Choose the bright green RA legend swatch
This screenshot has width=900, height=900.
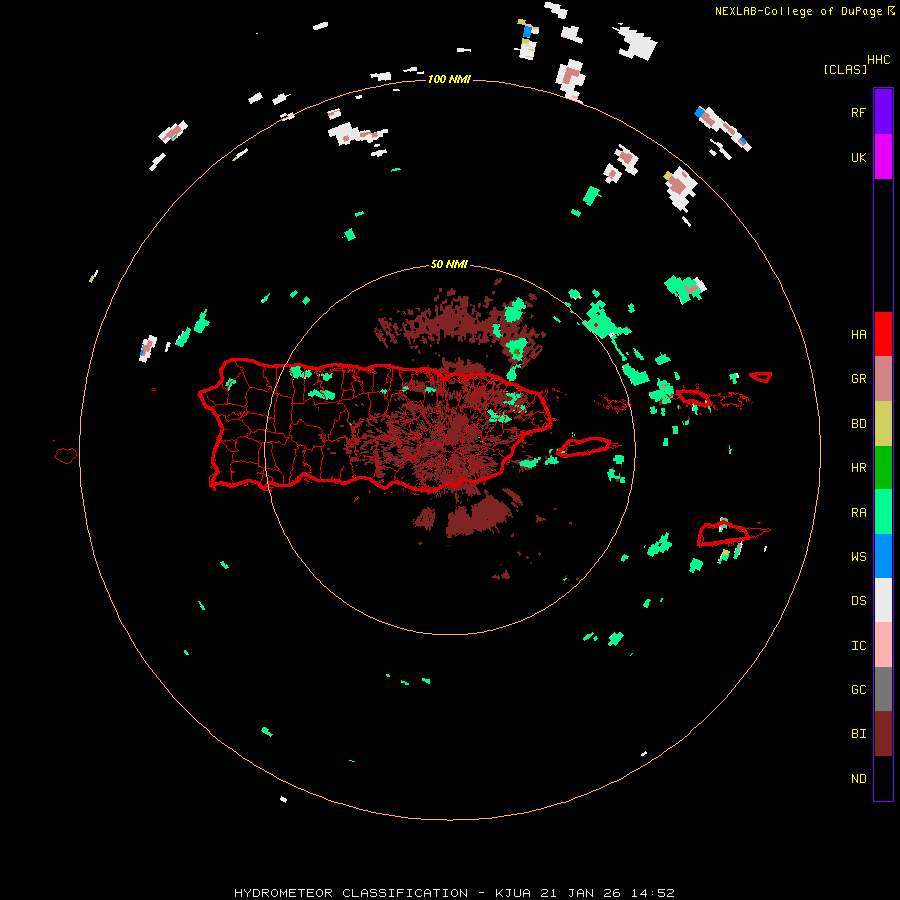coord(883,512)
